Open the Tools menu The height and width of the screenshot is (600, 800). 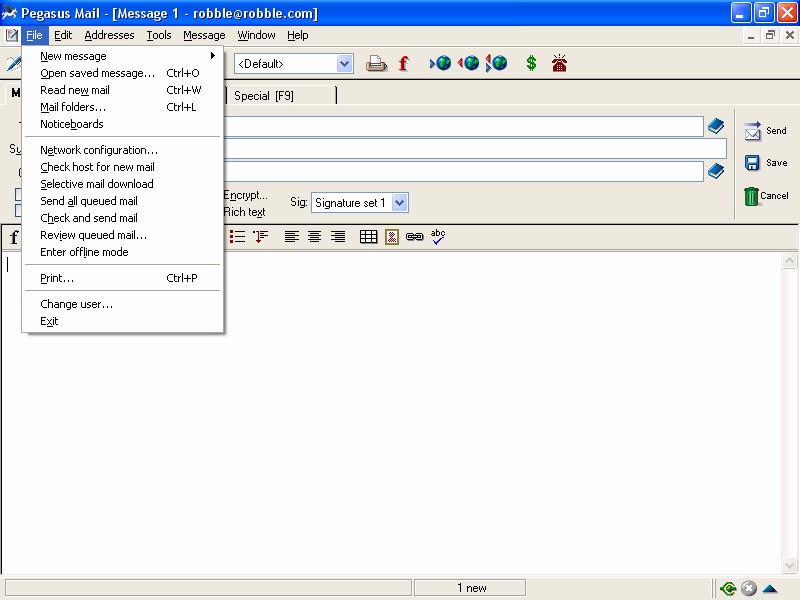click(159, 35)
